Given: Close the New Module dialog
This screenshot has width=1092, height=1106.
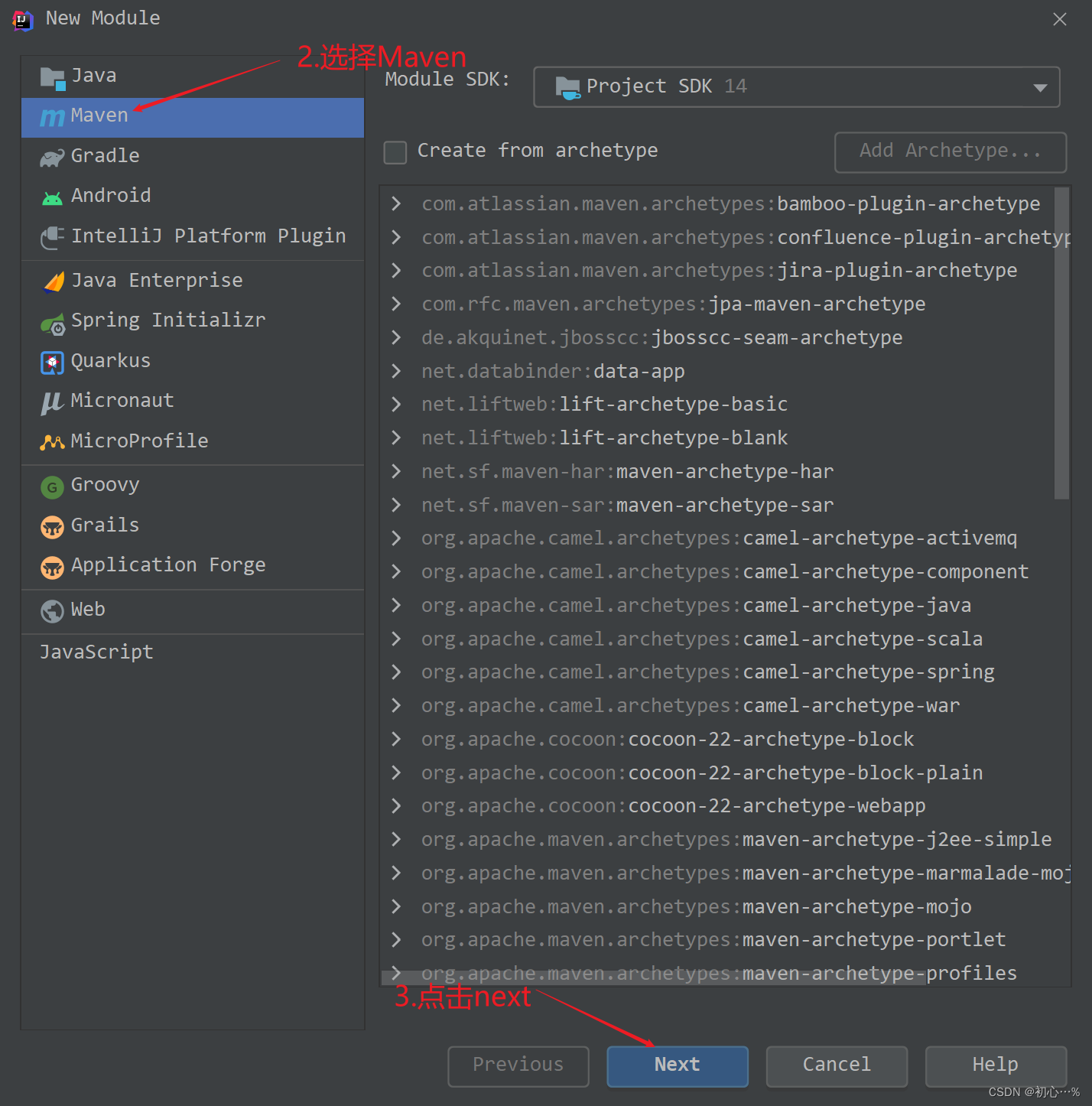Looking at the screenshot, I should (x=1059, y=20).
